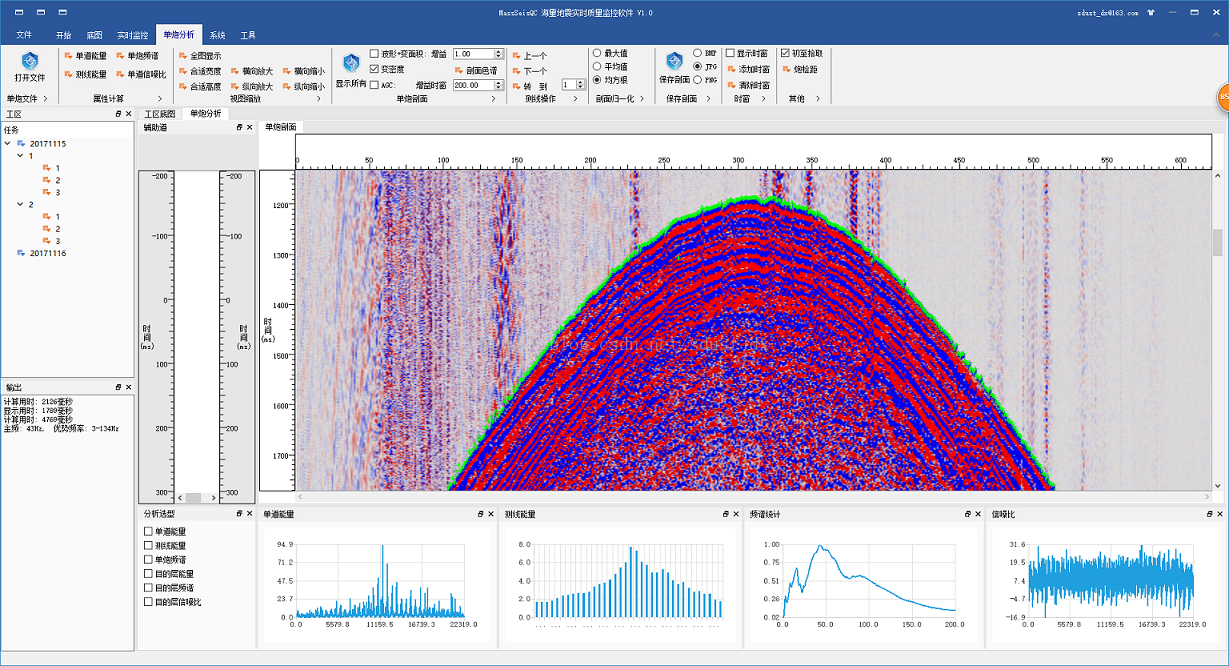
Task: Switch to the 工具 ribbon tab
Action: coord(248,35)
